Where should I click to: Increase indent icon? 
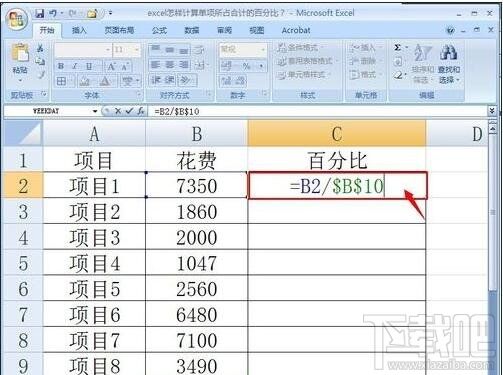170,80
